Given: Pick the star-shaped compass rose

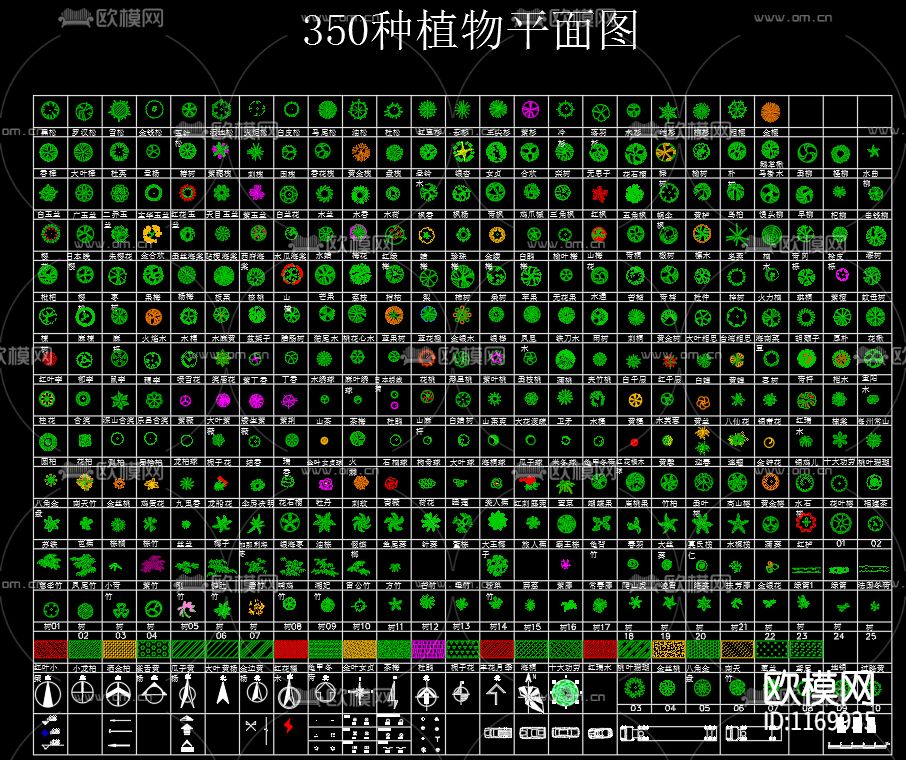Looking at the screenshot, I should pyautogui.click(x=531, y=693).
